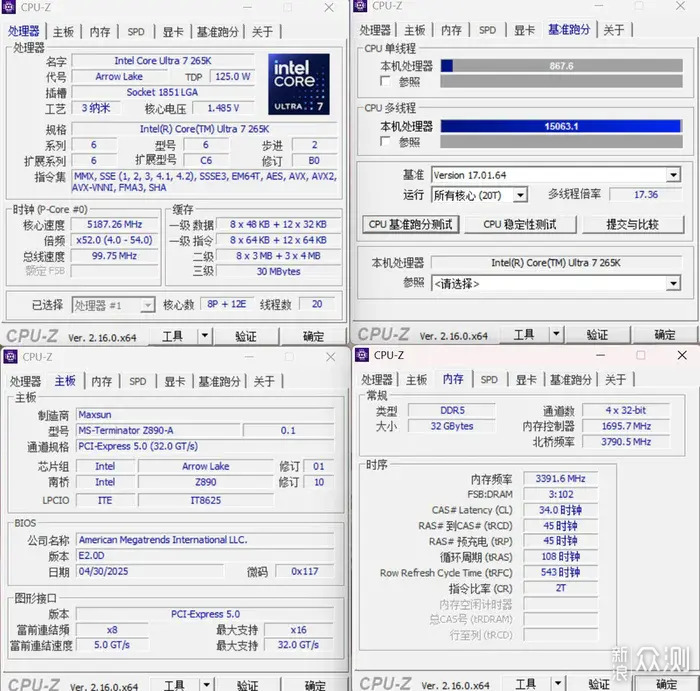The height and width of the screenshot is (691, 700).
Task: Click 核心电压 1.485 V value
Action: pyautogui.click(x=224, y=108)
